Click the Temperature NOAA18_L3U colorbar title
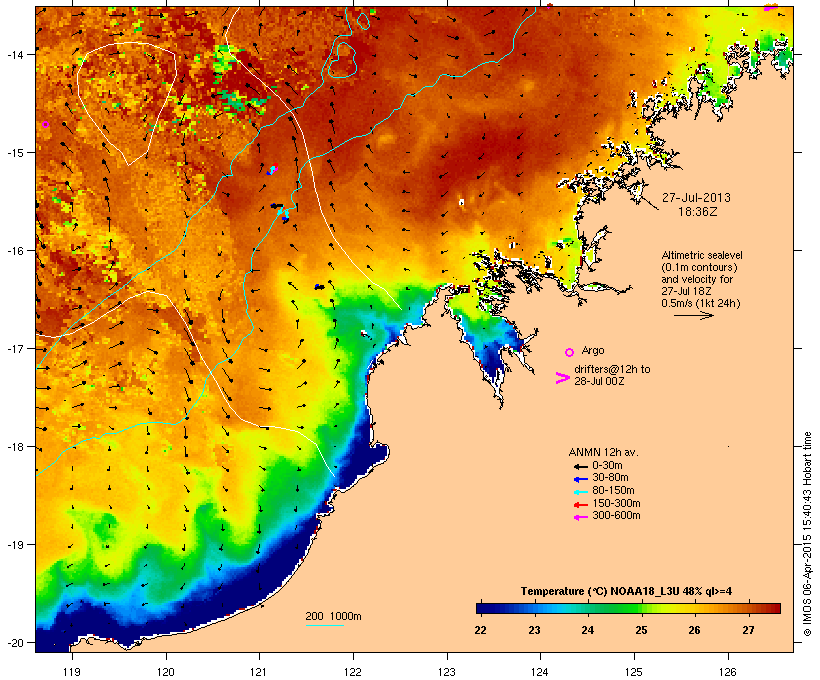 point(626,591)
